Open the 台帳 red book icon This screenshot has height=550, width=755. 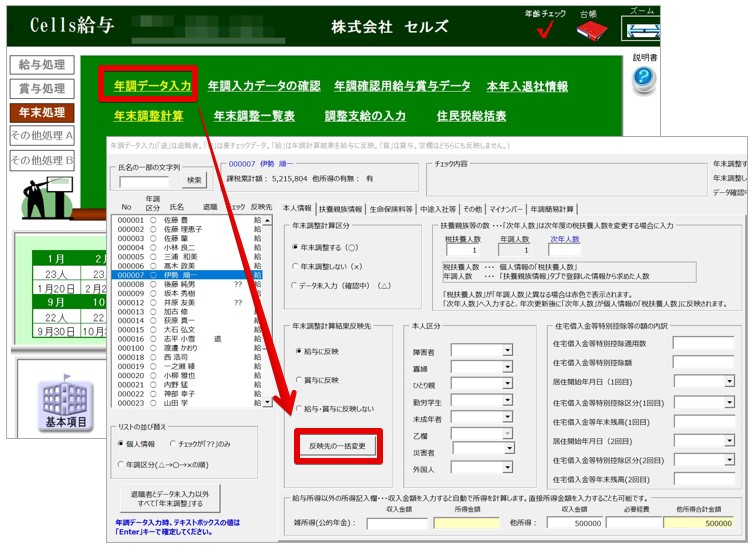(590, 32)
